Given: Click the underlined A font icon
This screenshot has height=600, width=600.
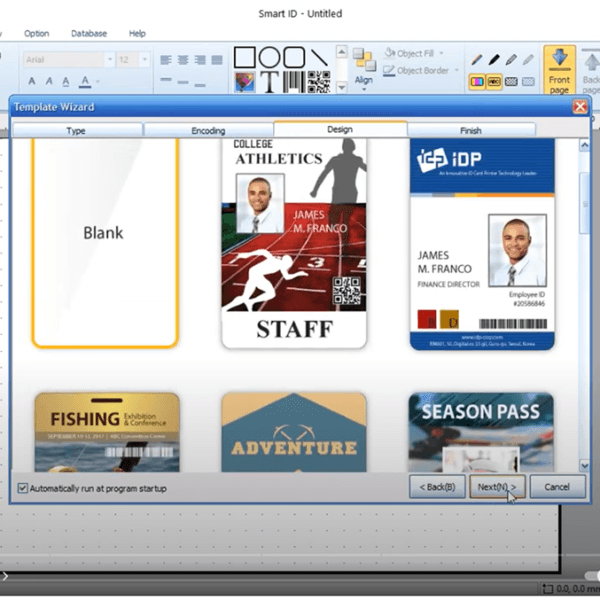Looking at the screenshot, I should [66, 81].
